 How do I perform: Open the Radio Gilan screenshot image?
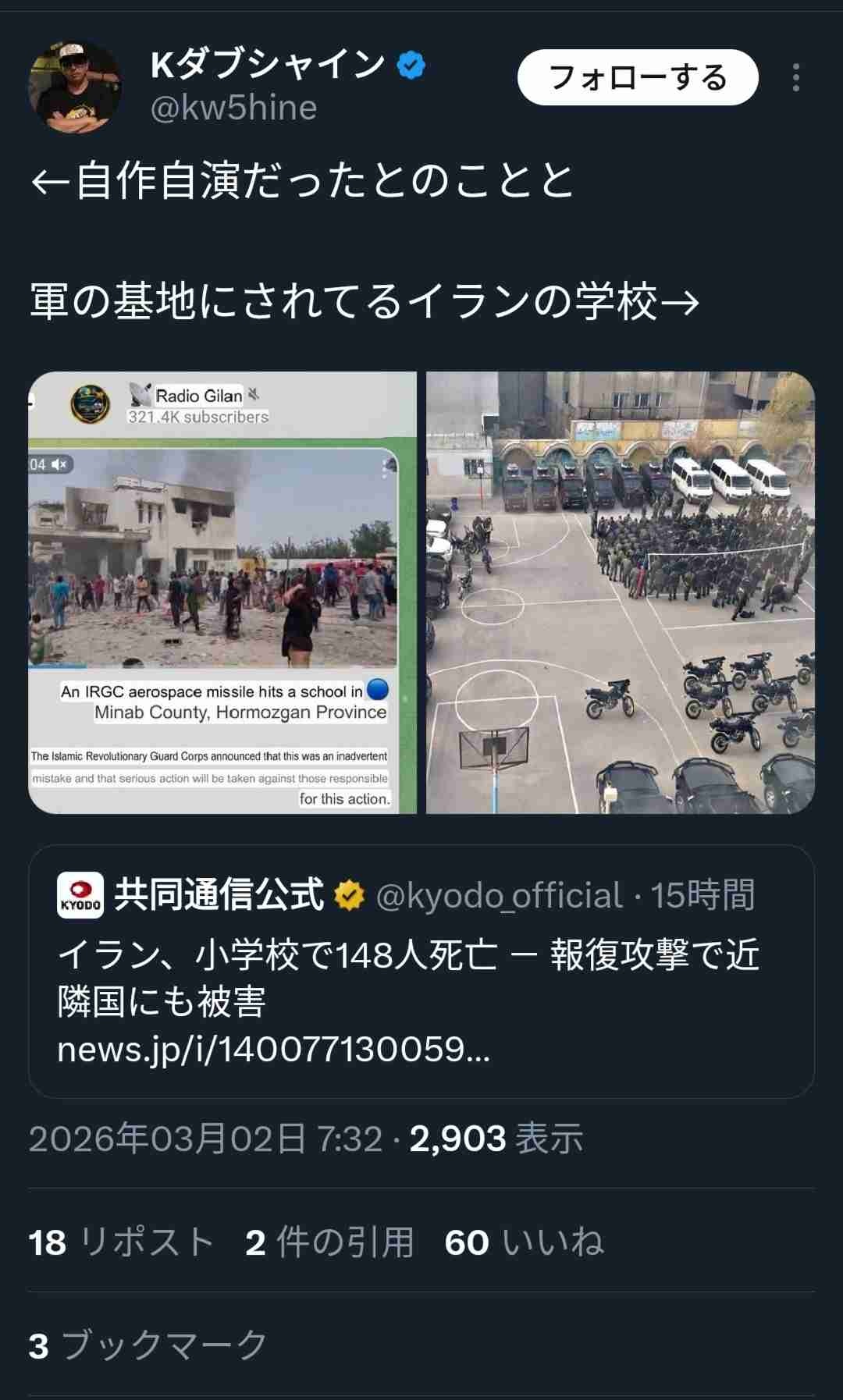tap(222, 592)
